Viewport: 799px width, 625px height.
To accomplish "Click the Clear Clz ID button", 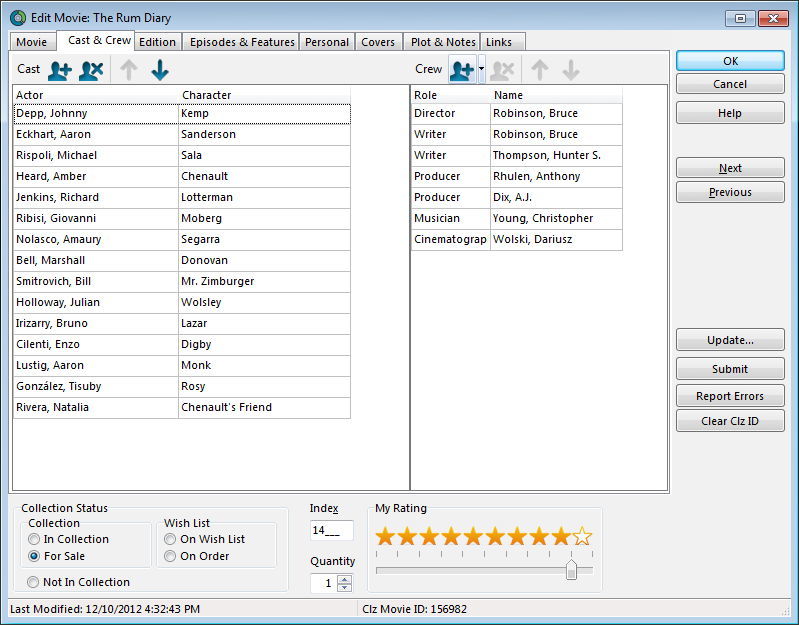I will click(730, 421).
